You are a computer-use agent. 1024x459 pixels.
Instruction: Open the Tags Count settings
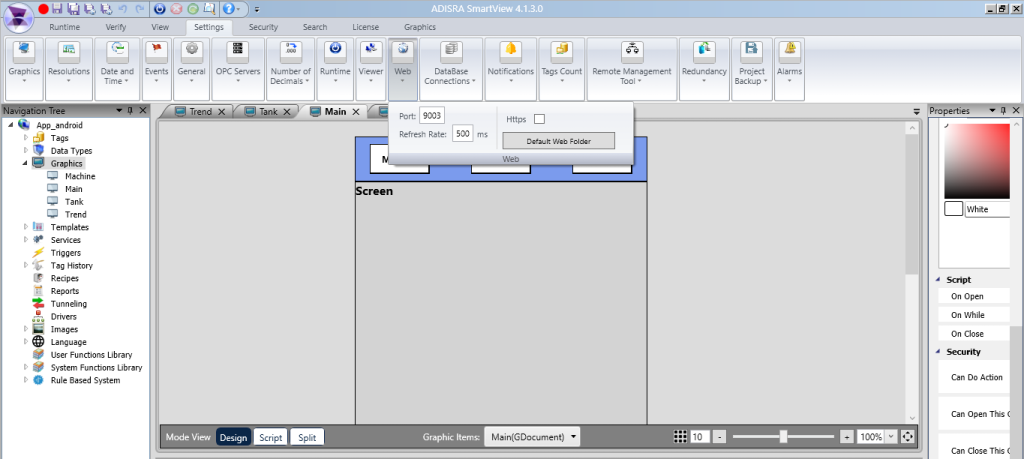(562, 69)
